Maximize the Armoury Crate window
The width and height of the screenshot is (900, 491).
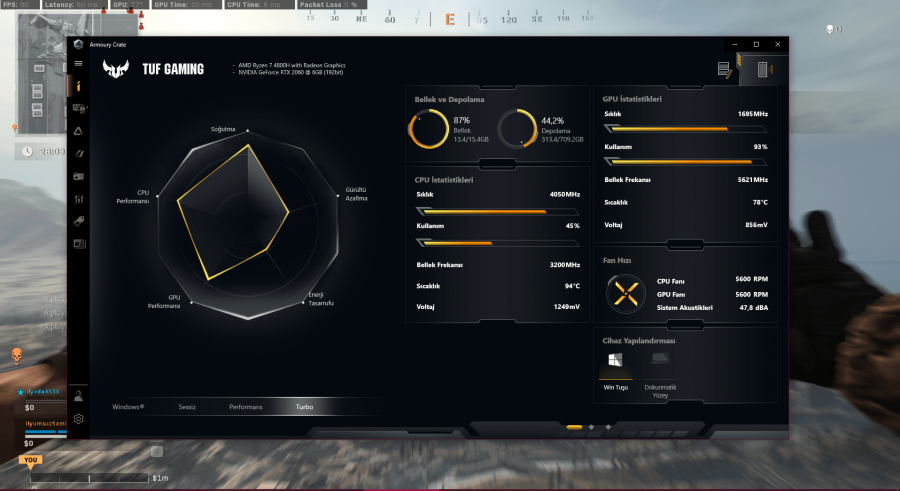(756, 44)
